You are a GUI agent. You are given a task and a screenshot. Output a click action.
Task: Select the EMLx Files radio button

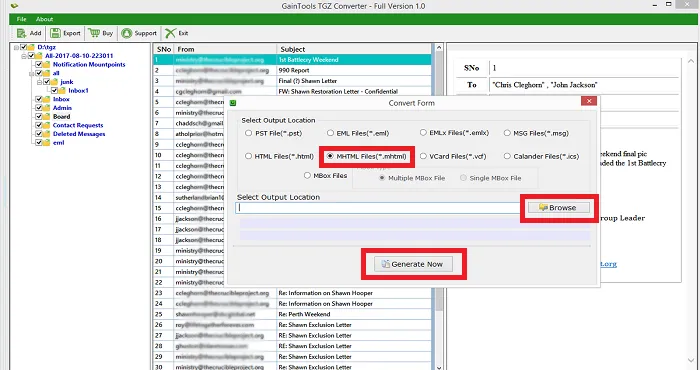click(x=423, y=133)
